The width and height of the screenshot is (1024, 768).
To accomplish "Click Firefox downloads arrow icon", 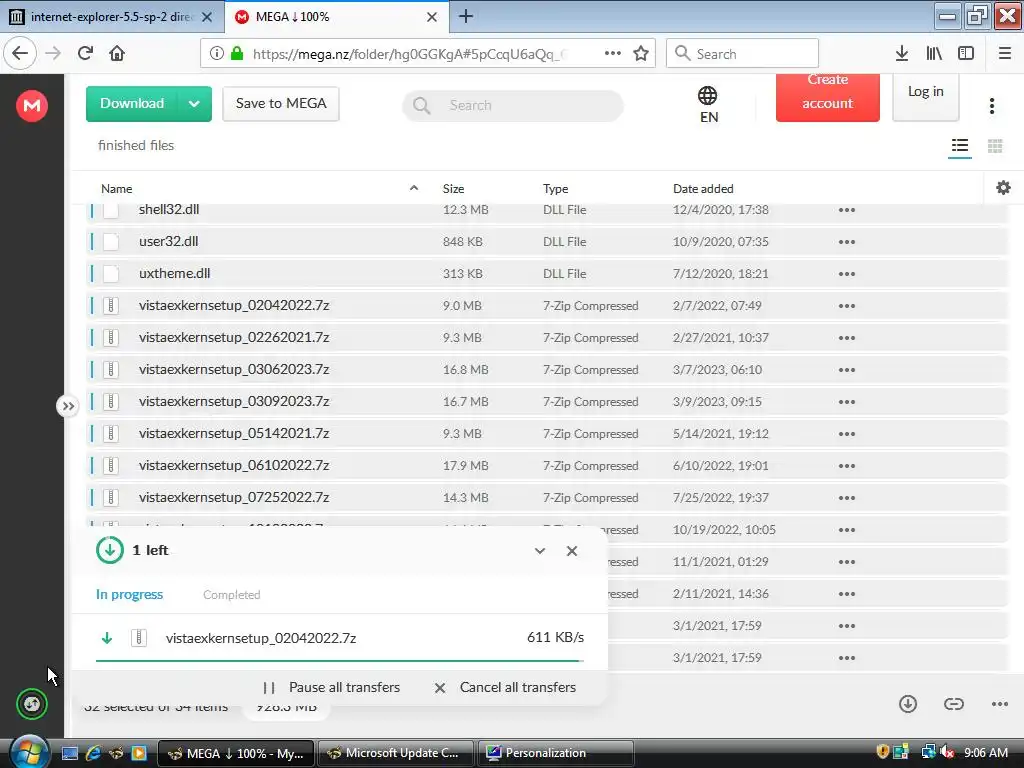I will pos(901,54).
